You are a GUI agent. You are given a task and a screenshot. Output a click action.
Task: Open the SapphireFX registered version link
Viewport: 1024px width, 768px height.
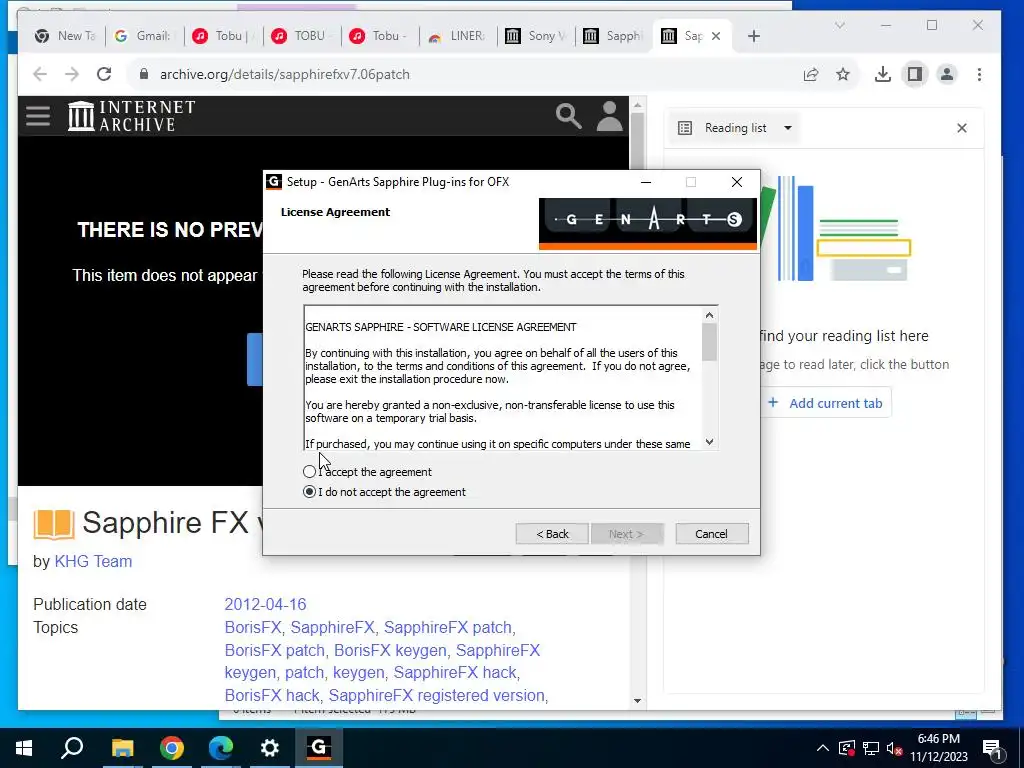(x=436, y=695)
